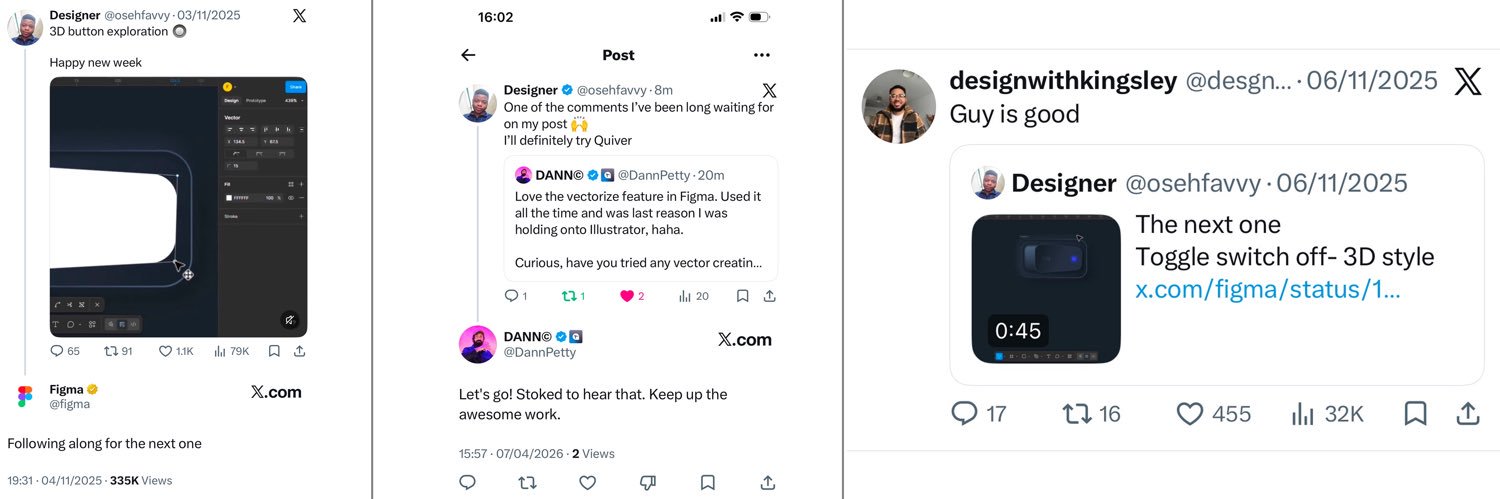Share the Guy is good post
The width and height of the screenshot is (1500, 499).
pyautogui.click(x=1468, y=413)
